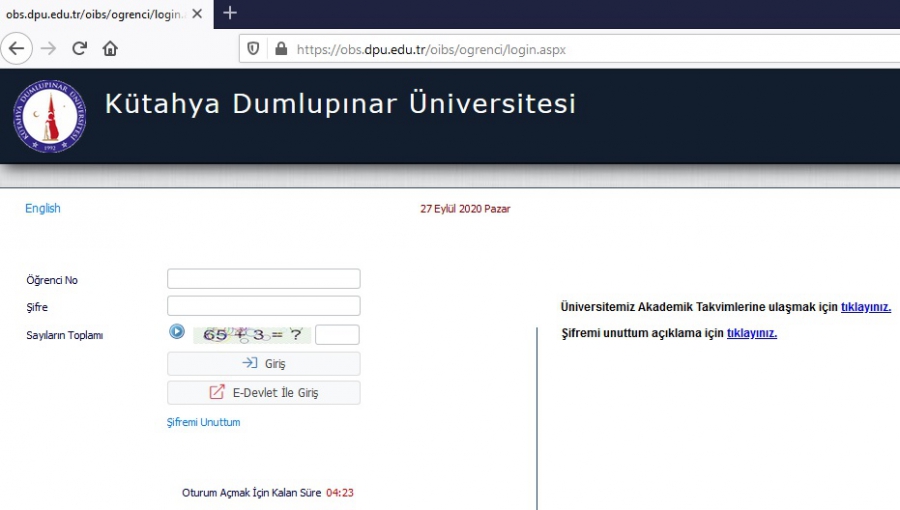Click the browser forward arrow

[49, 49]
